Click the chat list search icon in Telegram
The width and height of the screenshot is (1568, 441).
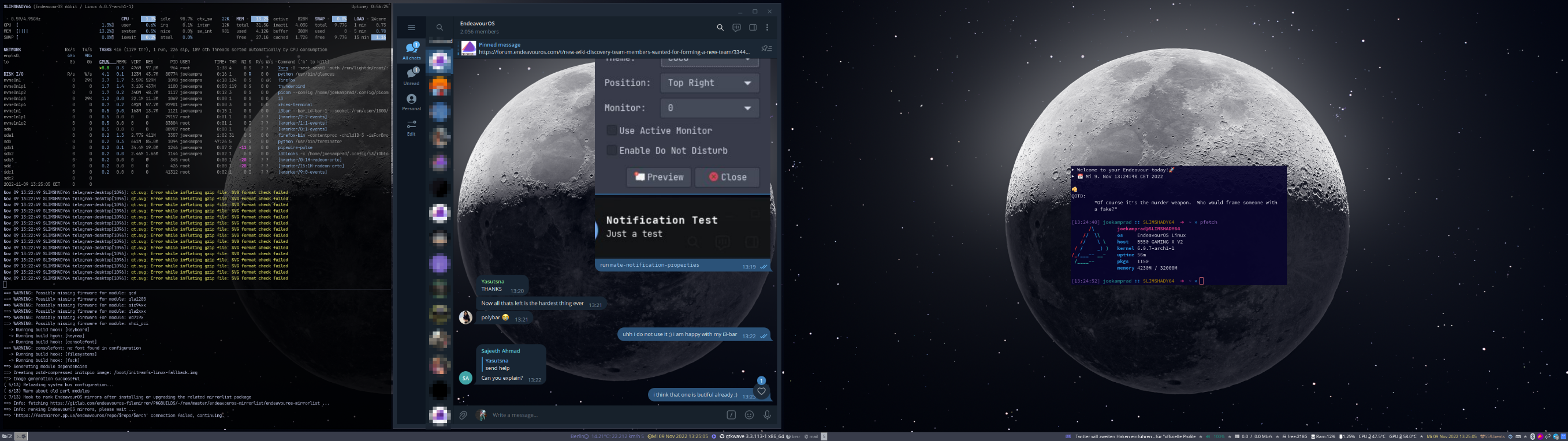[440, 27]
